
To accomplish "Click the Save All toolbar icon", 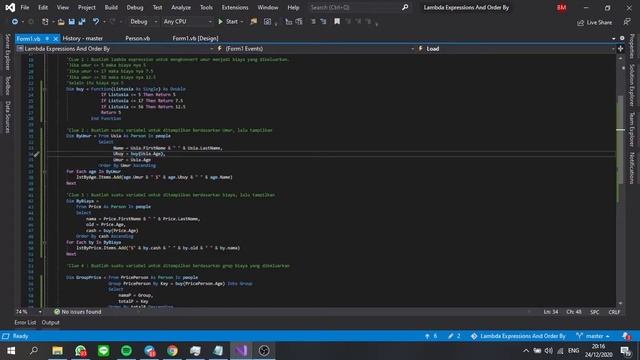I will 82,22.
